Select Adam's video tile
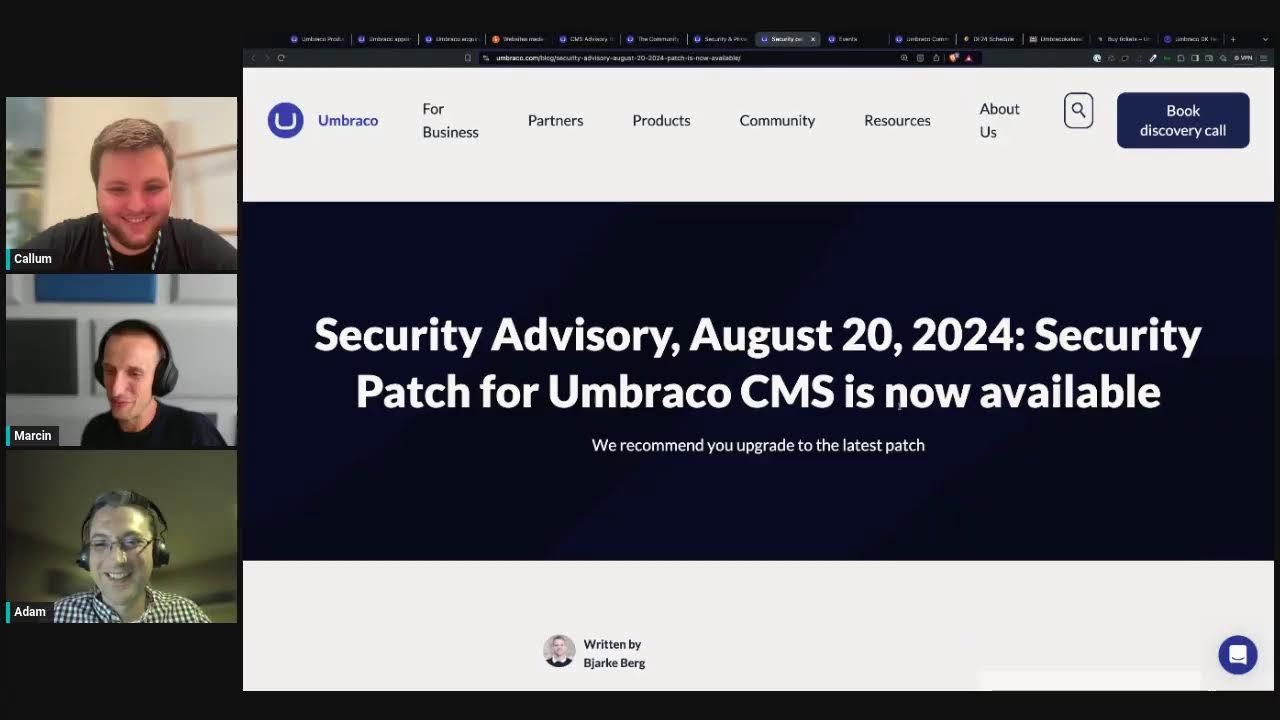The height and width of the screenshot is (720, 1280). [x=121, y=537]
